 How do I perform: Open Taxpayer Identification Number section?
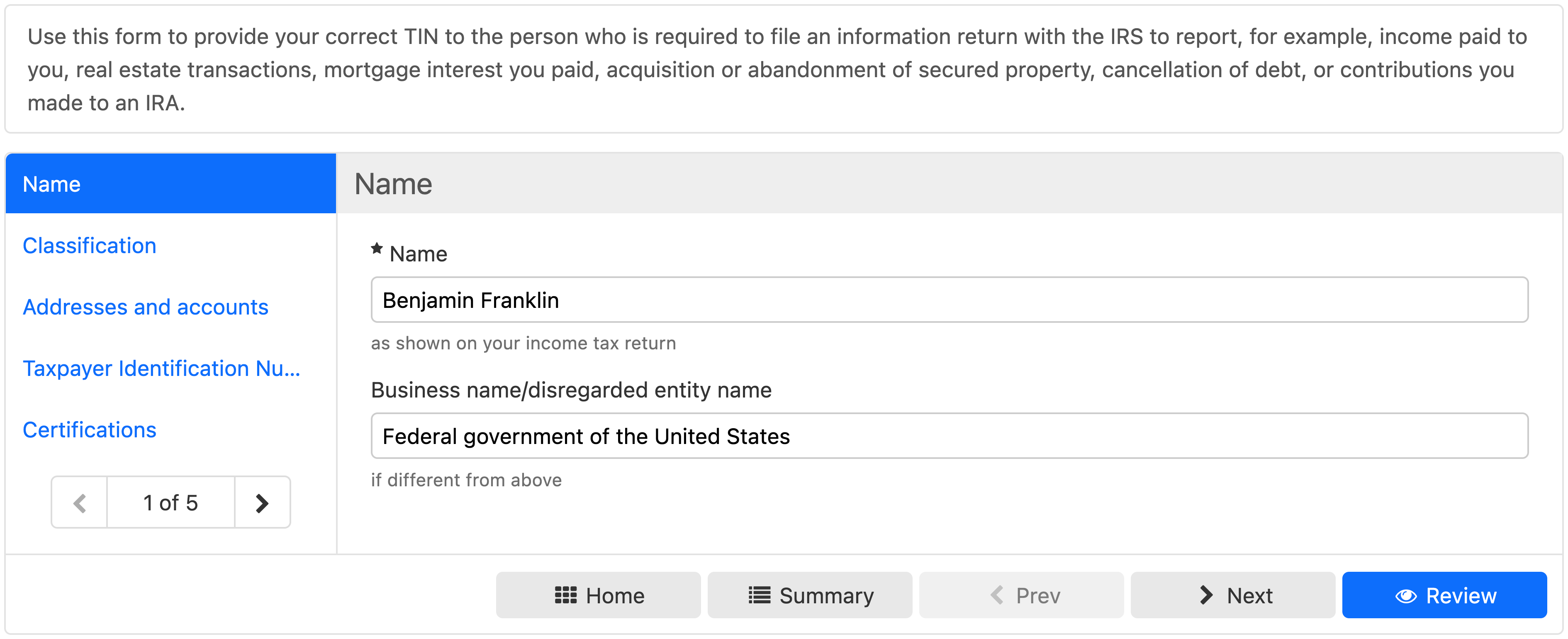(x=161, y=368)
